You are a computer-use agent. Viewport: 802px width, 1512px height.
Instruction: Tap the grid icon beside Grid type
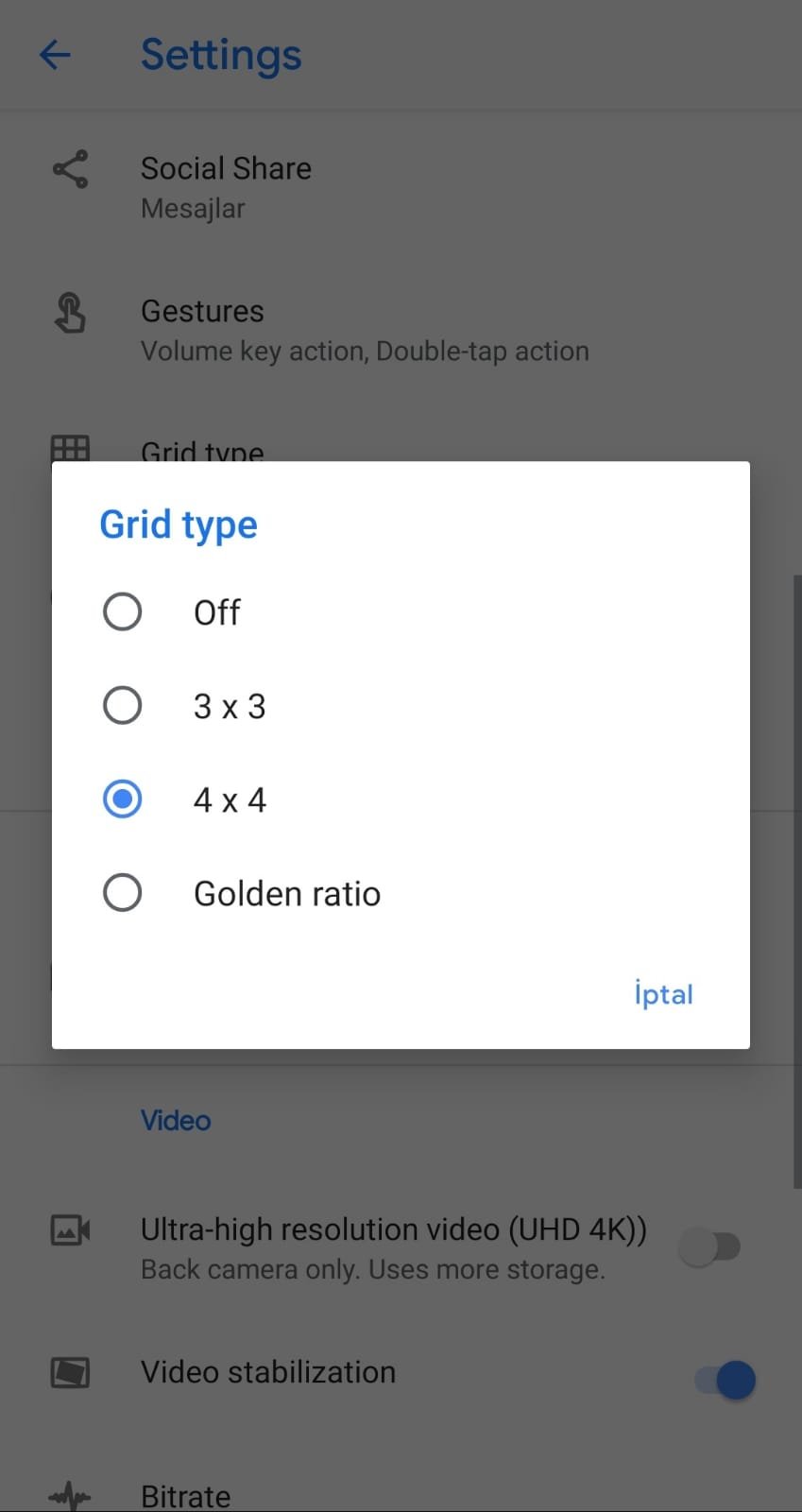click(70, 448)
